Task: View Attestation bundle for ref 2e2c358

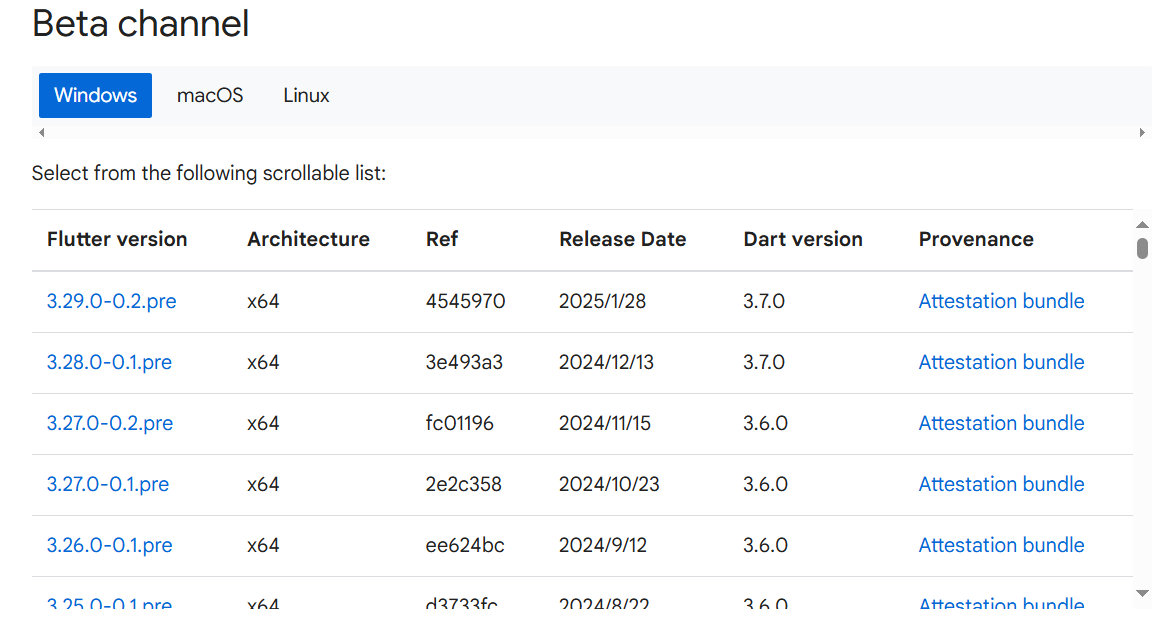Action: point(1001,484)
